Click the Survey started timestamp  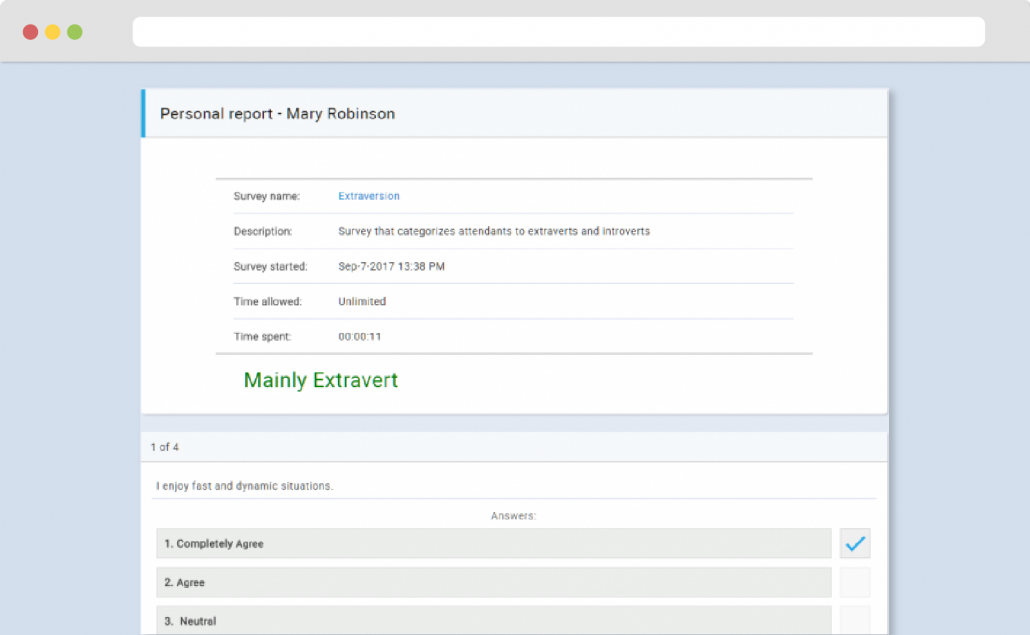tap(392, 266)
